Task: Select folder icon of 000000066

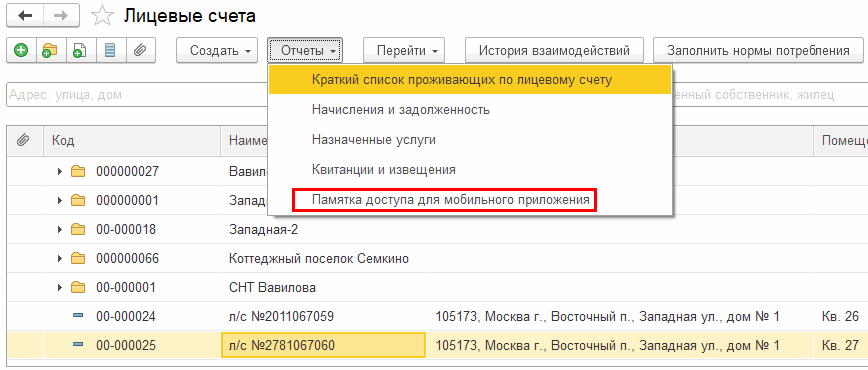Action: point(79,259)
